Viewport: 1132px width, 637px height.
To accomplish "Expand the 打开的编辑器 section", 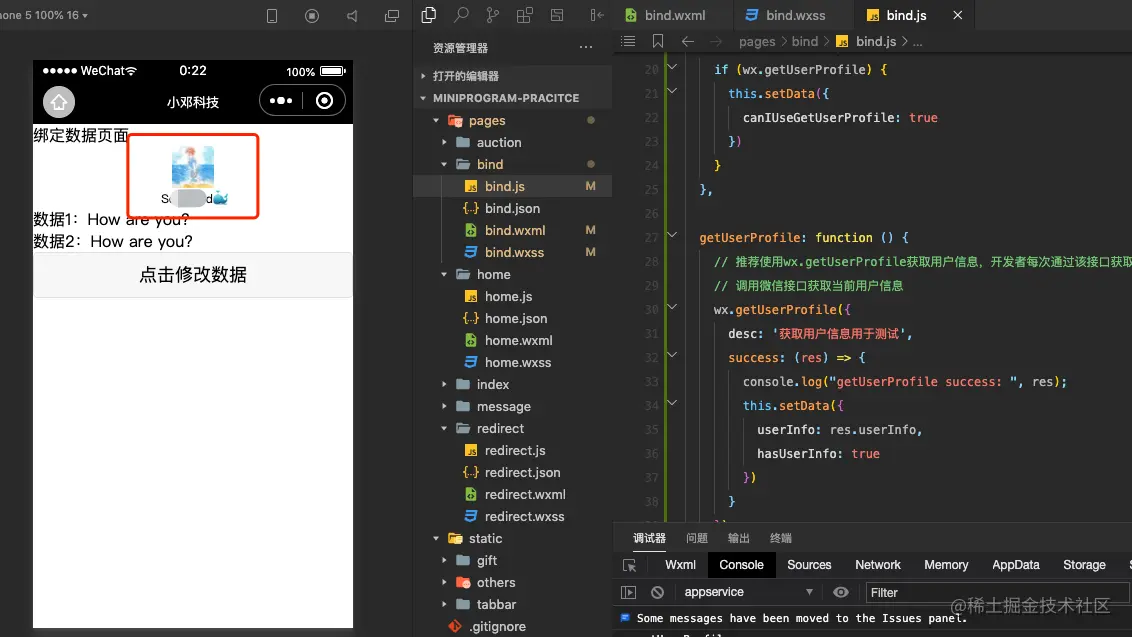I will (x=513, y=76).
